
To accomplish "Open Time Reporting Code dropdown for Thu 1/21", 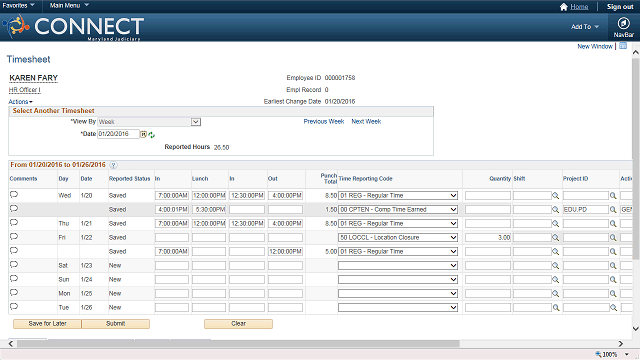I will pyautogui.click(x=398, y=223).
